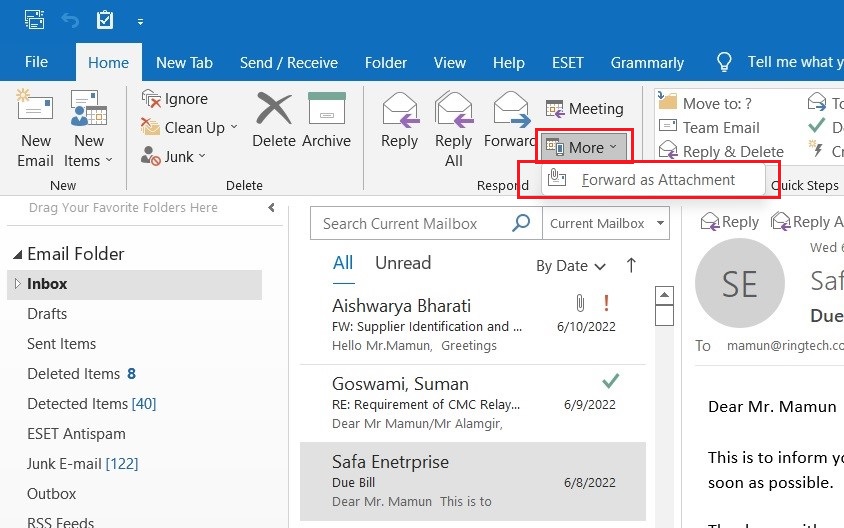The image size is (844, 528).
Task: Open the Current Mailbox scope dropdown
Action: (x=606, y=223)
